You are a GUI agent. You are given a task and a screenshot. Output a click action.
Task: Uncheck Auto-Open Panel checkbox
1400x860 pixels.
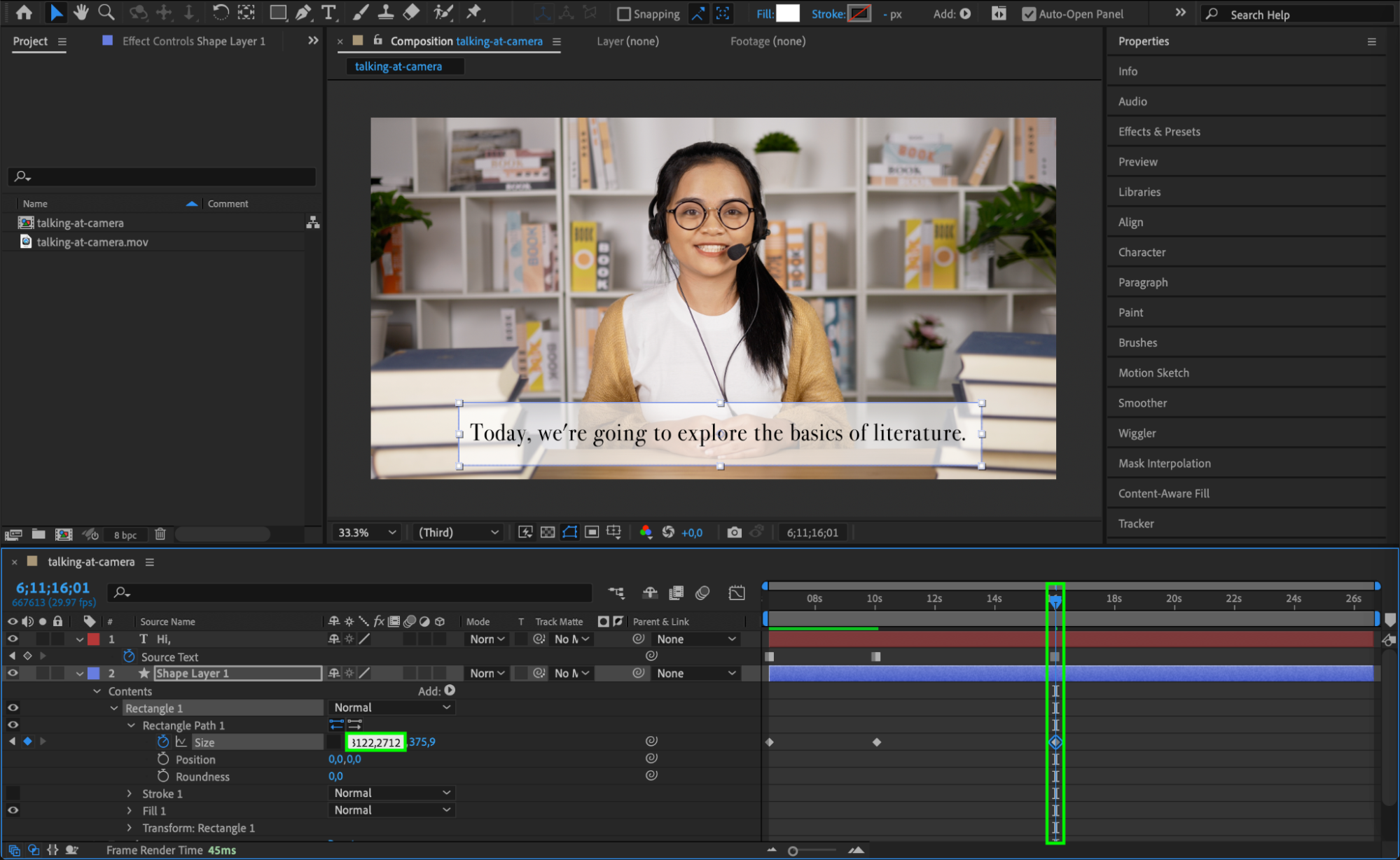click(1028, 14)
